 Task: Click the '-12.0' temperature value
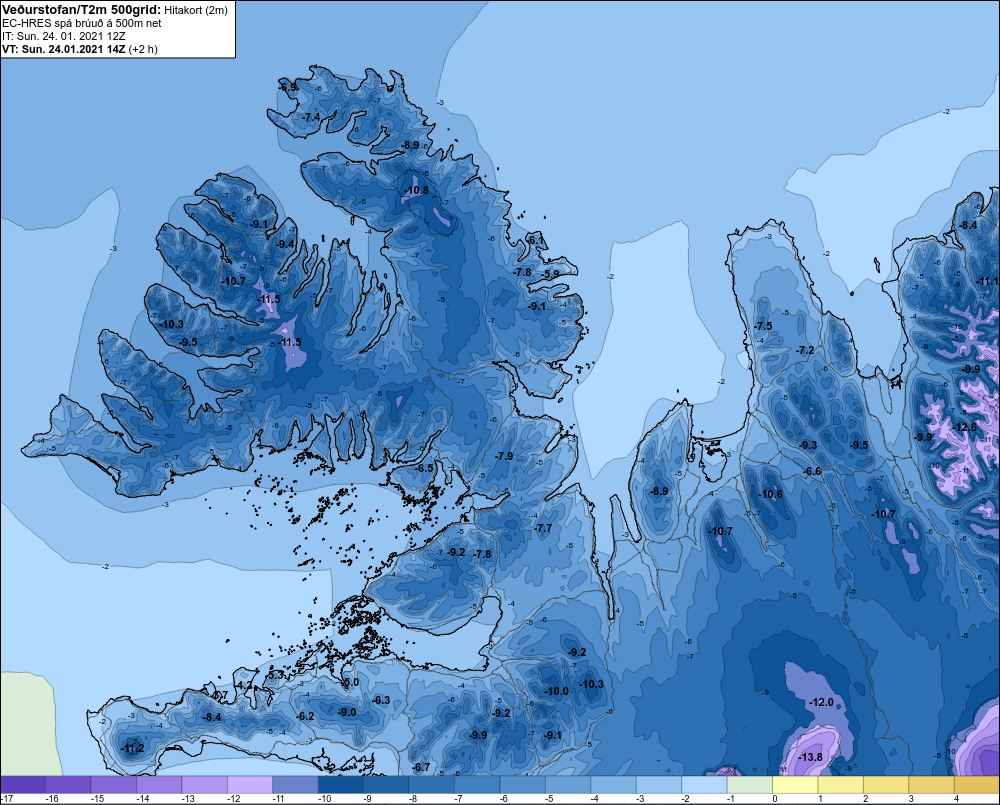[x=821, y=702]
